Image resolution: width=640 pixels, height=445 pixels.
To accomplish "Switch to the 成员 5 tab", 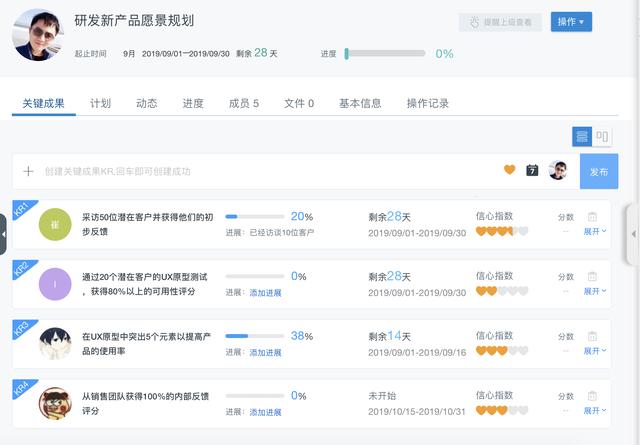I will pyautogui.click(x=244, y=103).
